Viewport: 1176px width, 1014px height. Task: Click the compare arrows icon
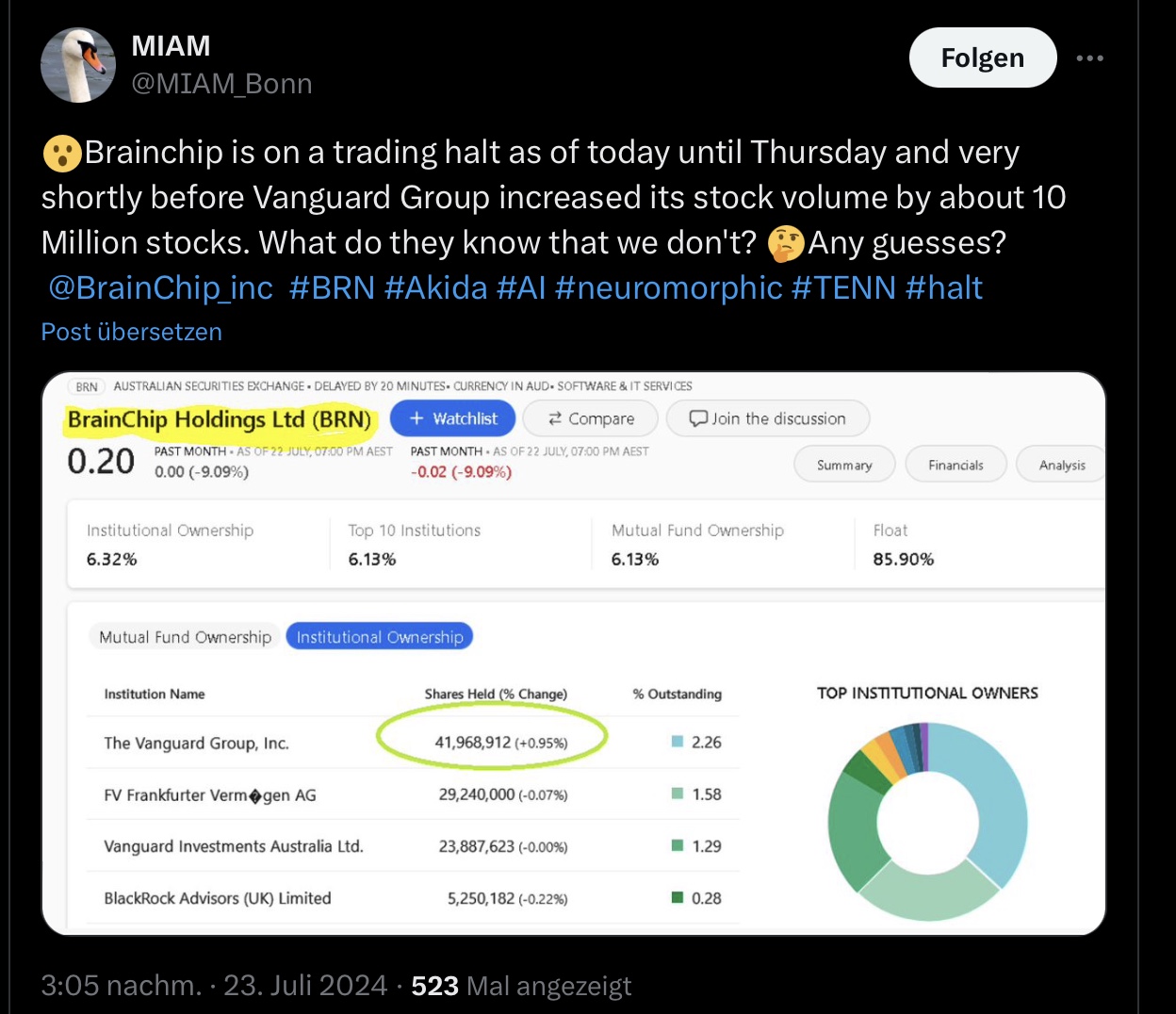tap(555, 418)
